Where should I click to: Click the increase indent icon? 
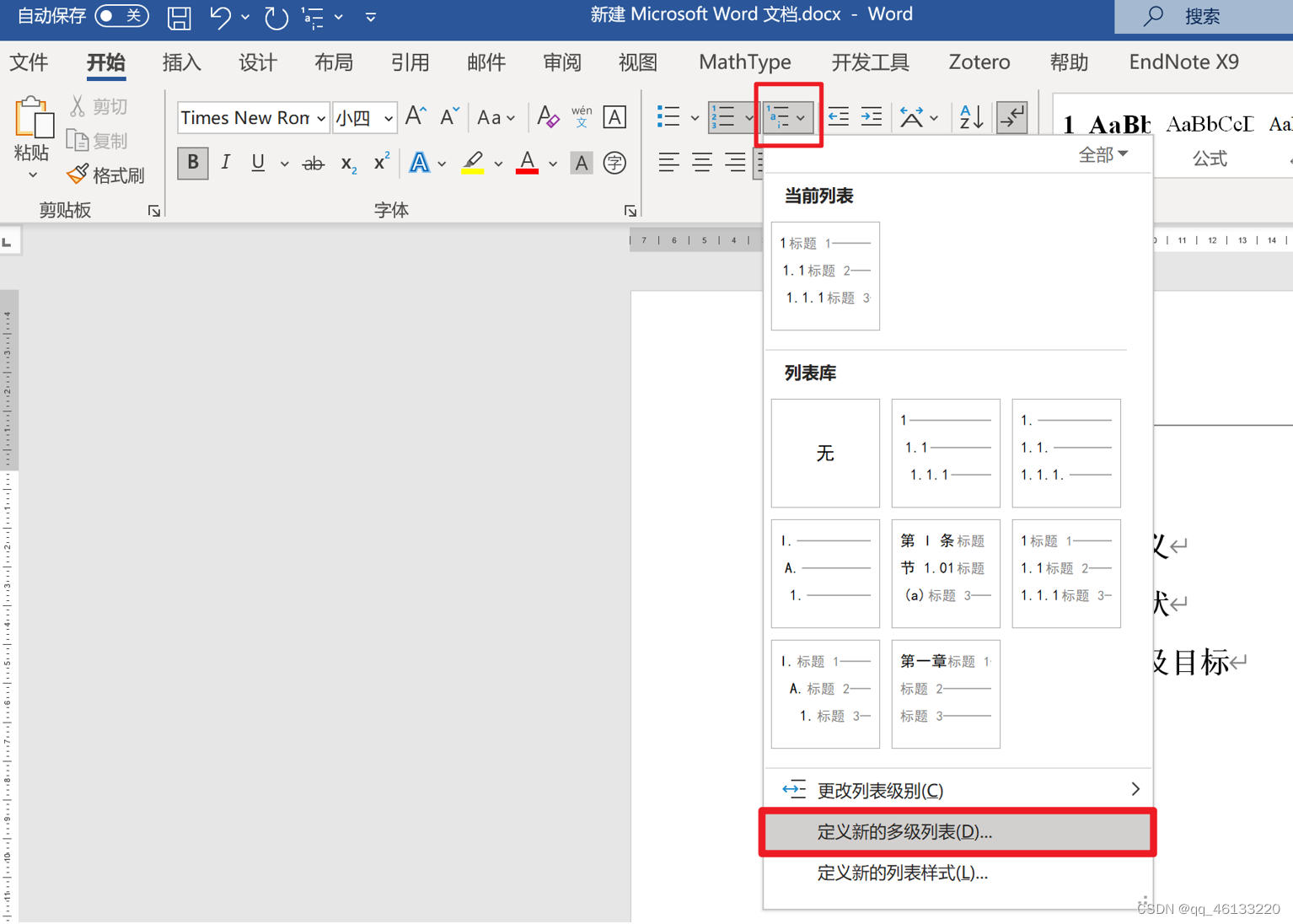(872, 117)
